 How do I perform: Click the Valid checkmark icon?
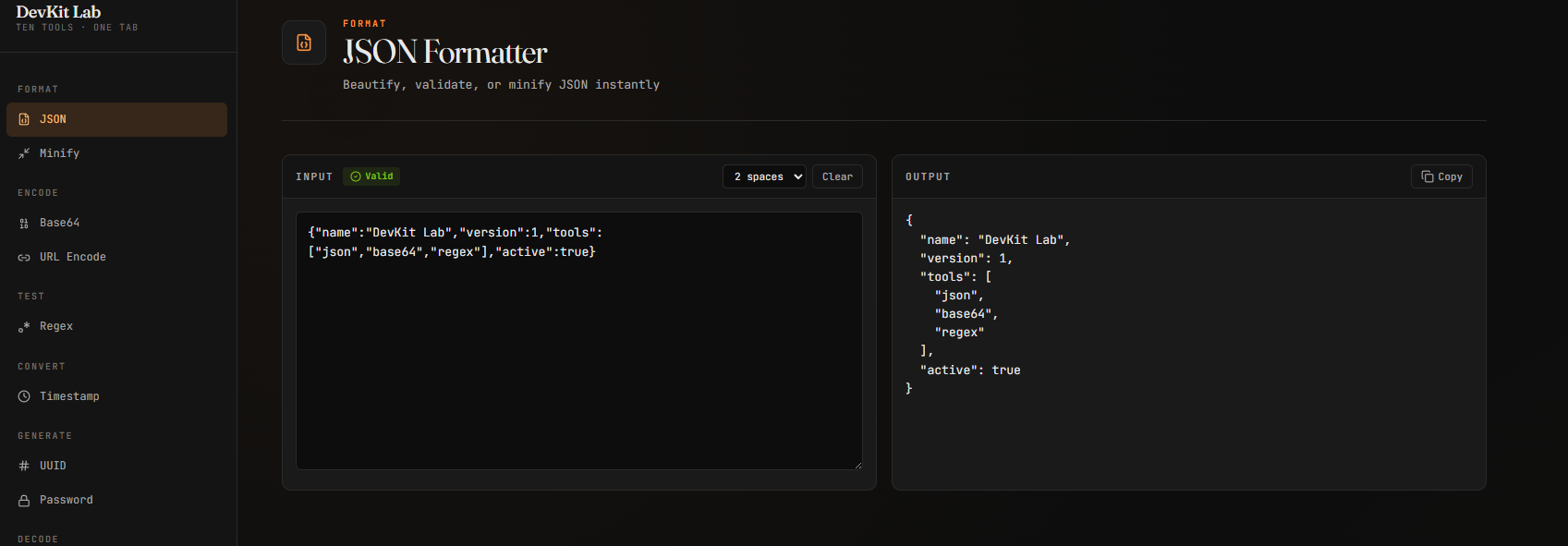pos(356,176)
